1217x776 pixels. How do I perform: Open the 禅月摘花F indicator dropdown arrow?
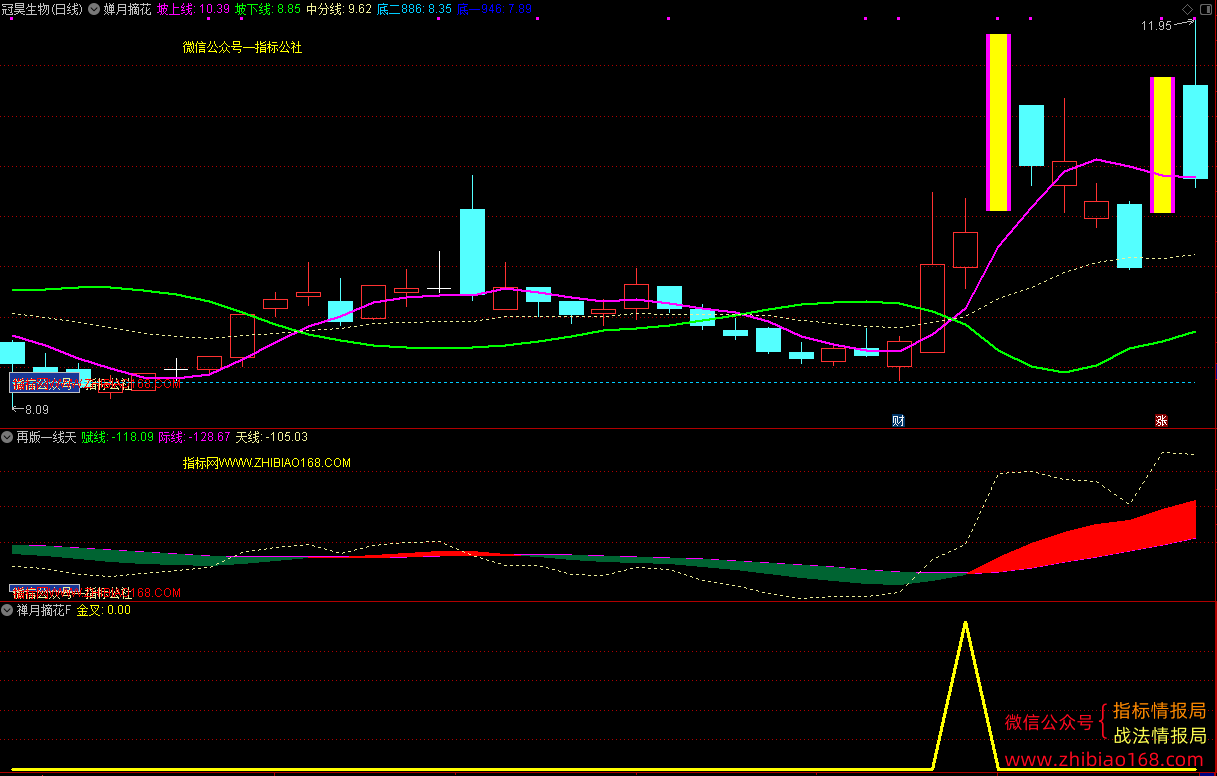tap(7, 609)
